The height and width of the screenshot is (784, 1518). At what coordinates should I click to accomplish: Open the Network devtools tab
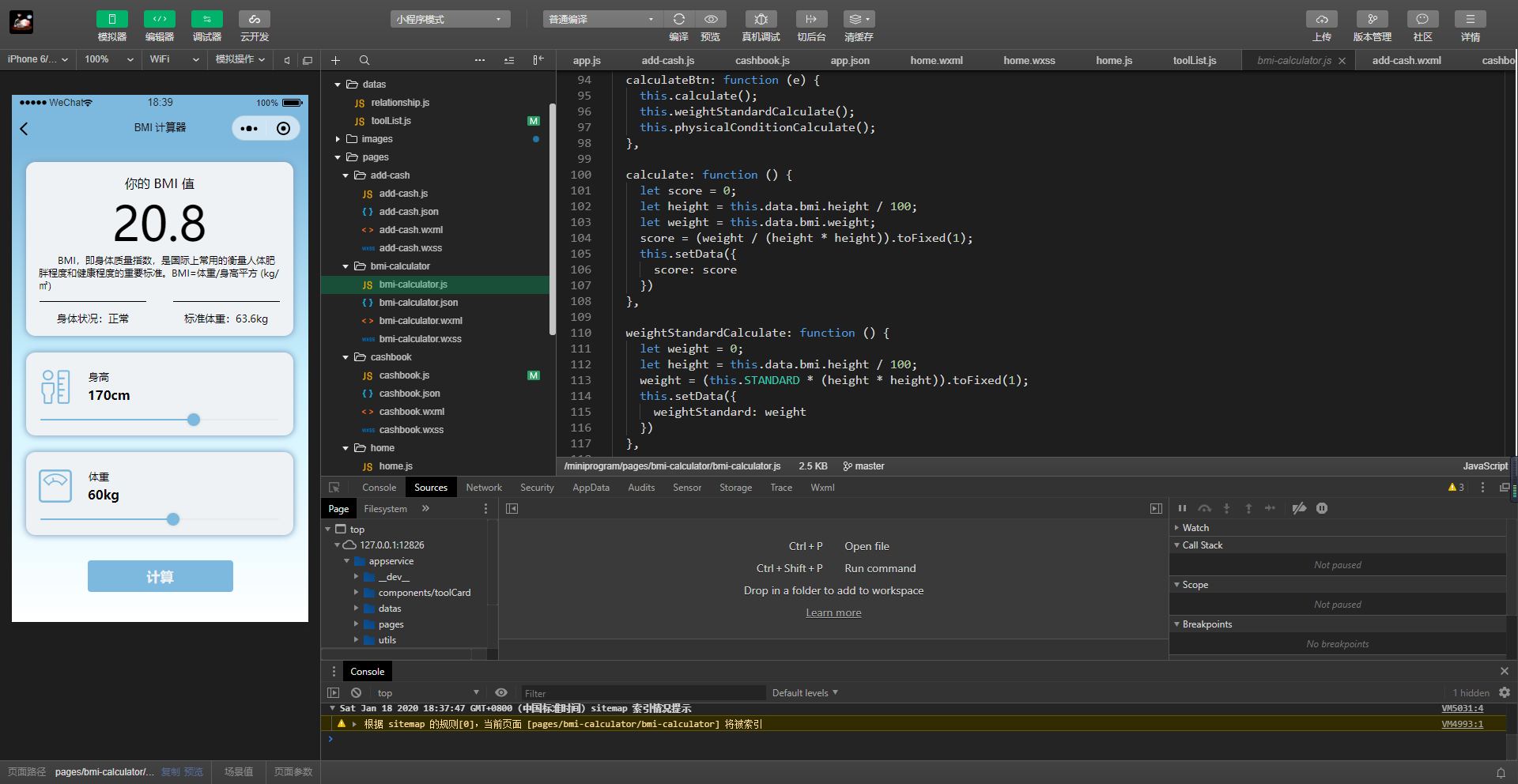[484, 488]
